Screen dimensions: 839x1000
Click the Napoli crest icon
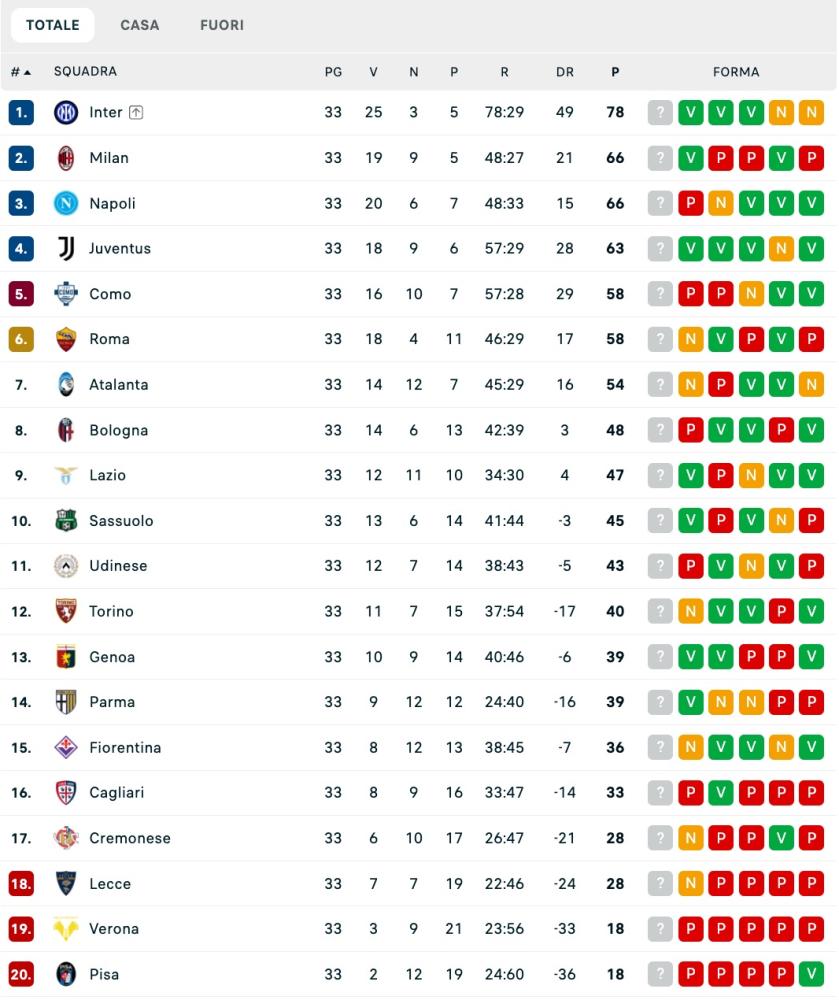point(66,203)
